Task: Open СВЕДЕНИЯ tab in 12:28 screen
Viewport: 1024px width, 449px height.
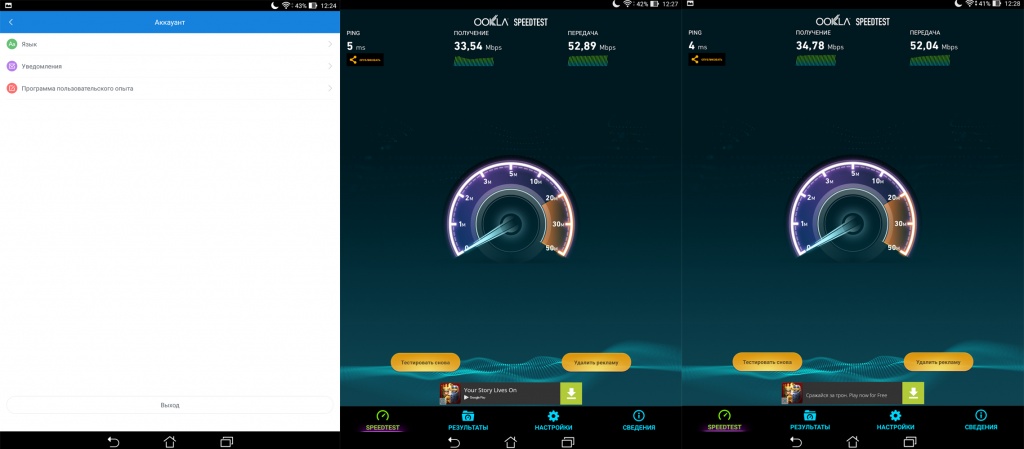Action: point(981,421)
